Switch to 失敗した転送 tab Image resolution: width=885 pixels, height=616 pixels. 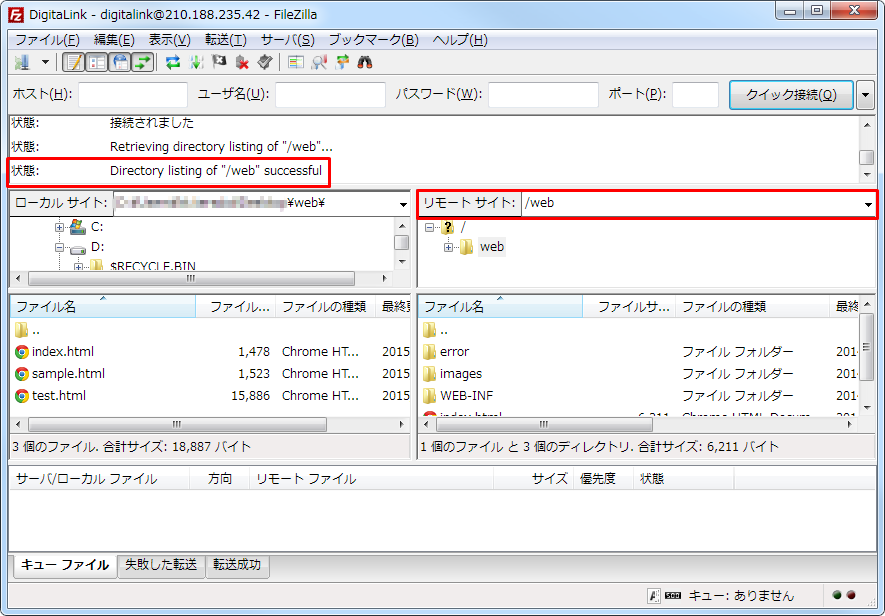point(161,565)
